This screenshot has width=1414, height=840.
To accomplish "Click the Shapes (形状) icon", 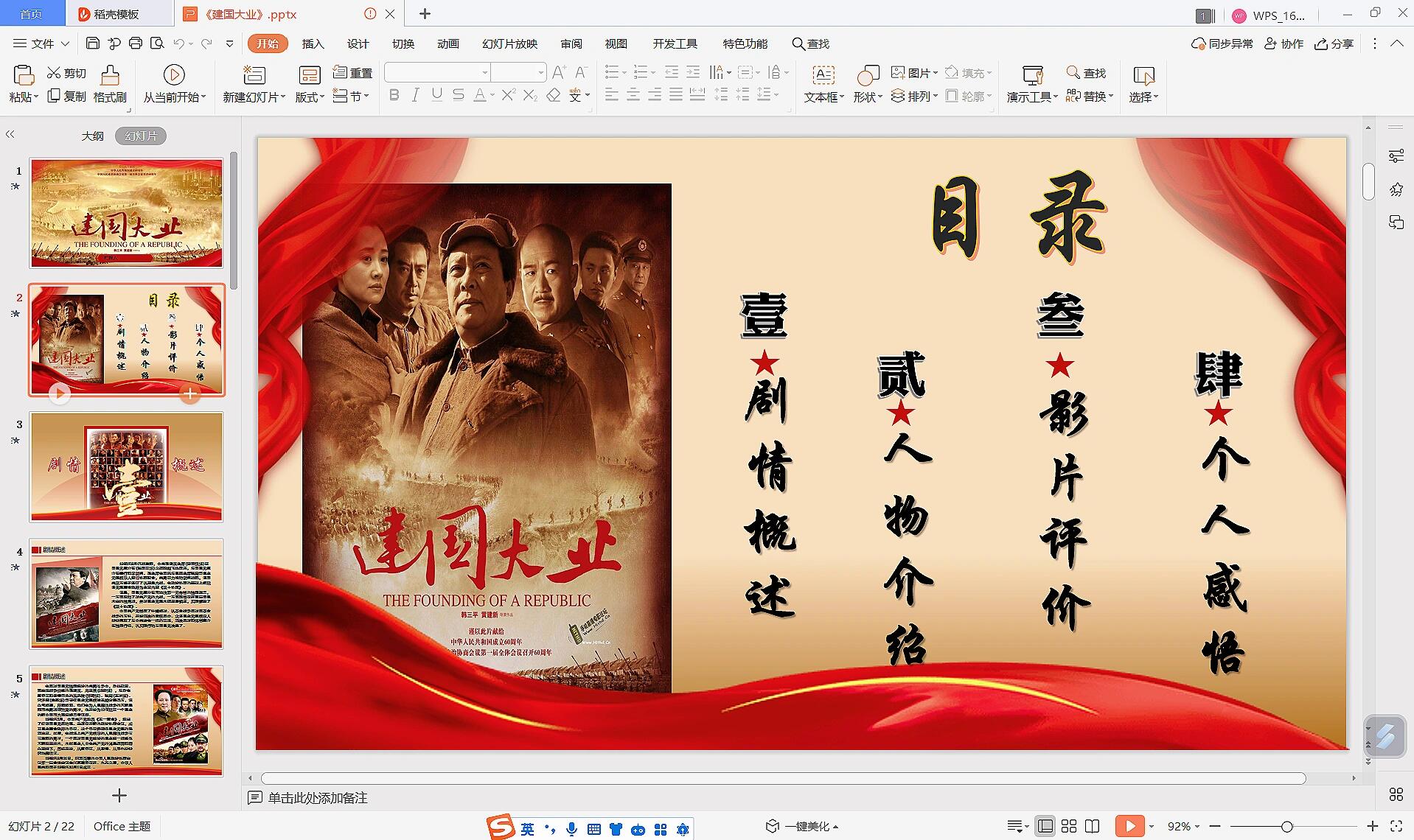I will coord(867,75).
